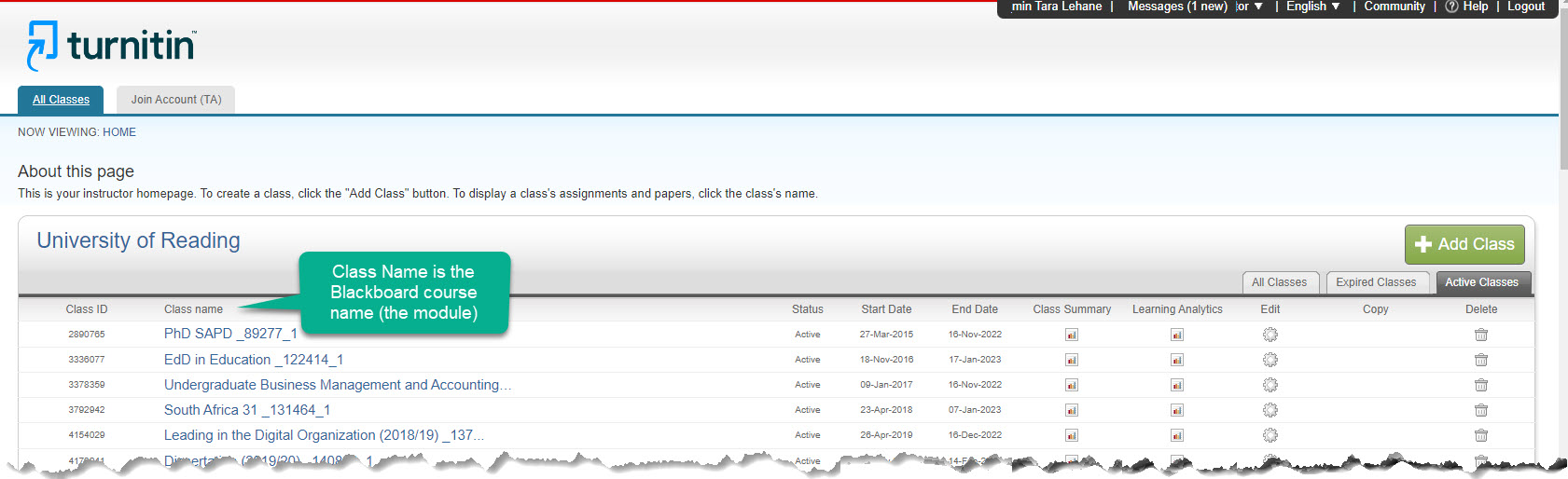The width and height of the screenshot is (1568, 479).
Task: Click the Status column header
Action: tap(808, 309)
